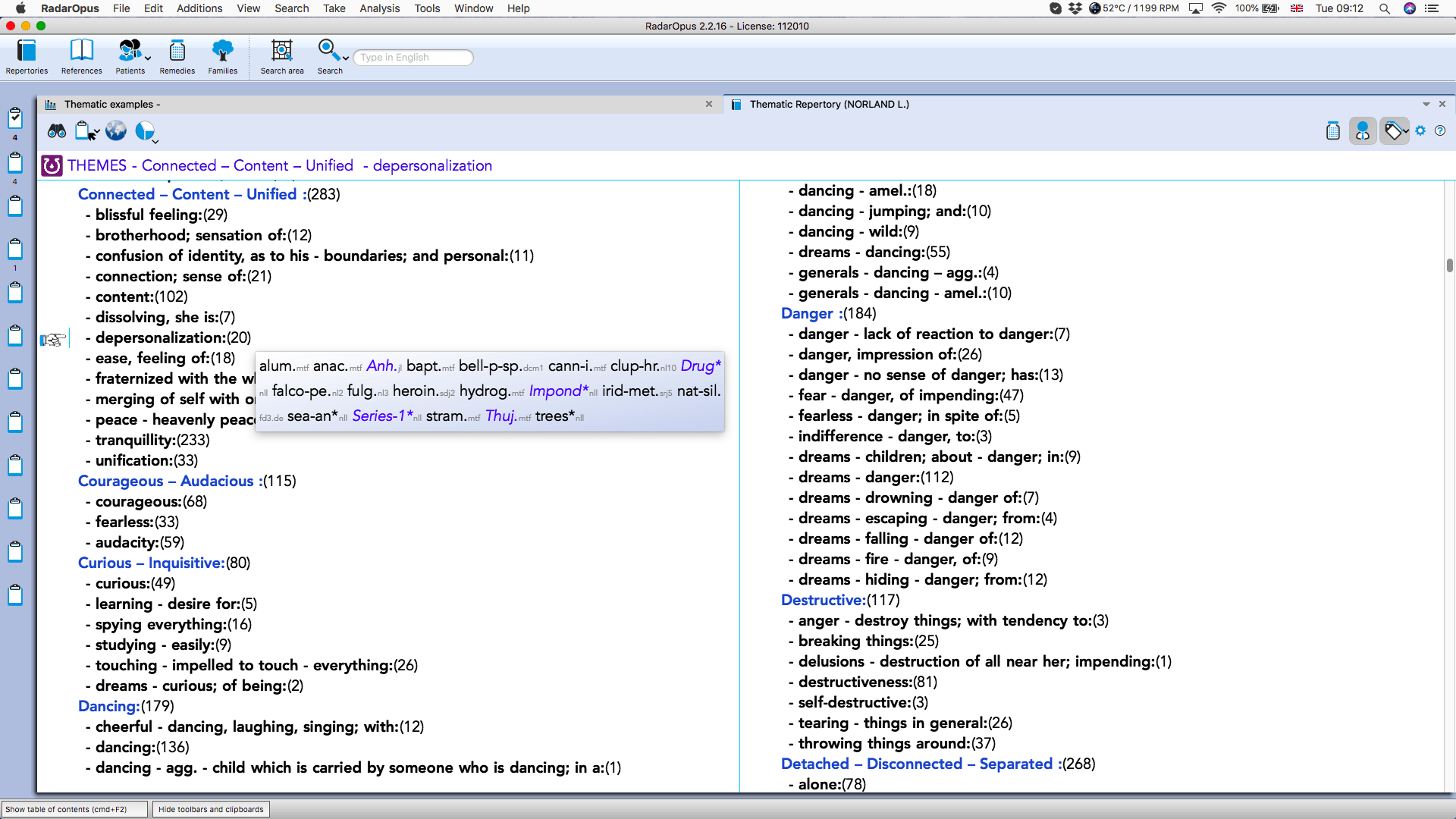Image resolution: width=1456 pixels, height=819 pixels.
Task: Click the book icon on Thematic Repertory tab
Action: click(x=736, y=105)
